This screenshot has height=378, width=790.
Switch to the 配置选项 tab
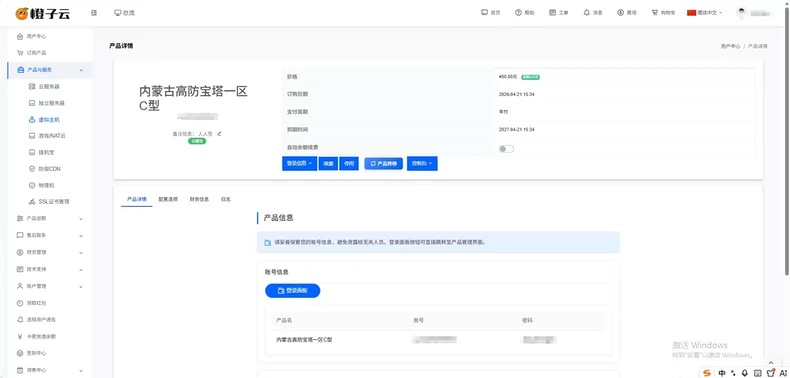pos(168,200)
